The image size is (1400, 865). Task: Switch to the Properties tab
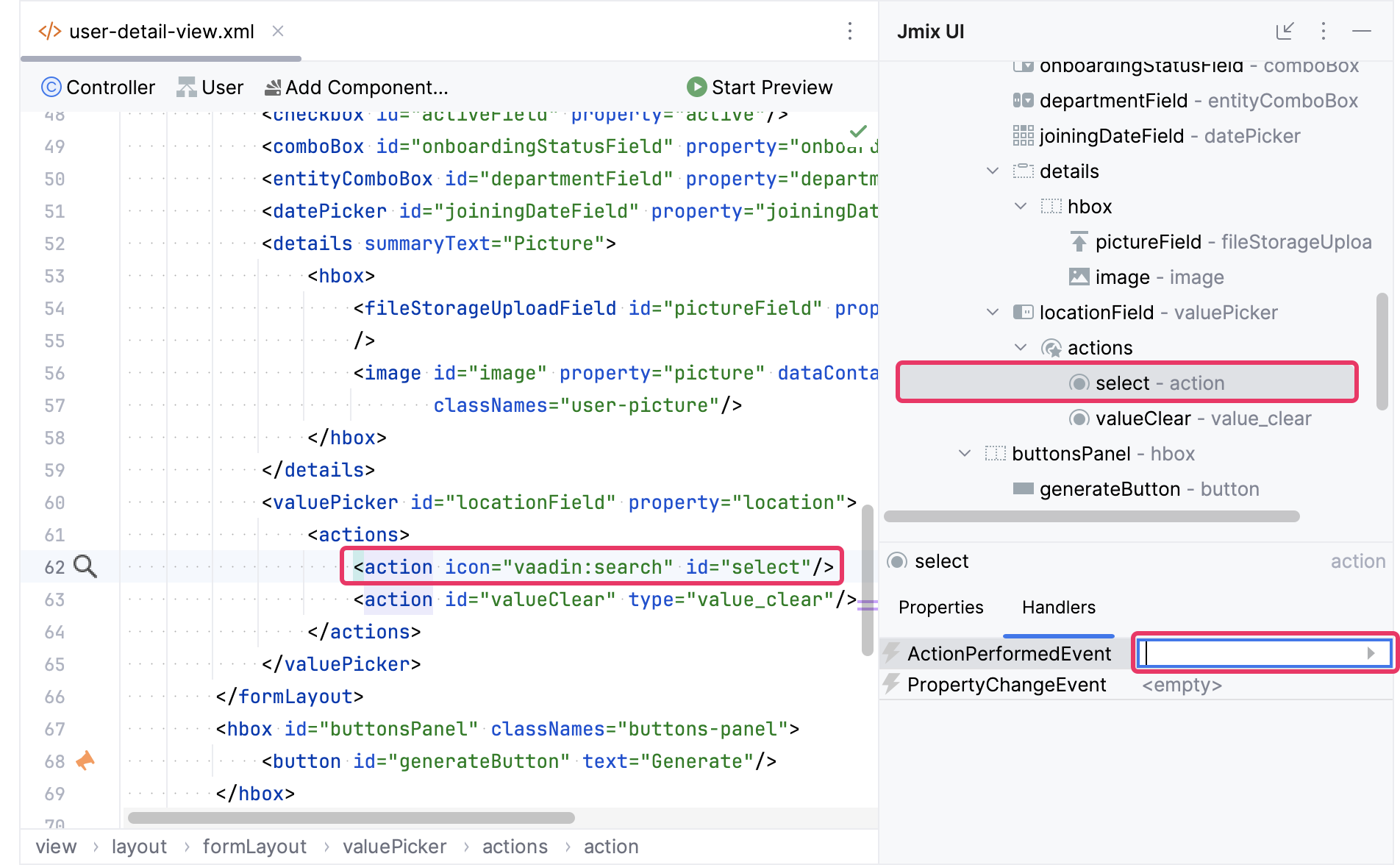(940, 608)
